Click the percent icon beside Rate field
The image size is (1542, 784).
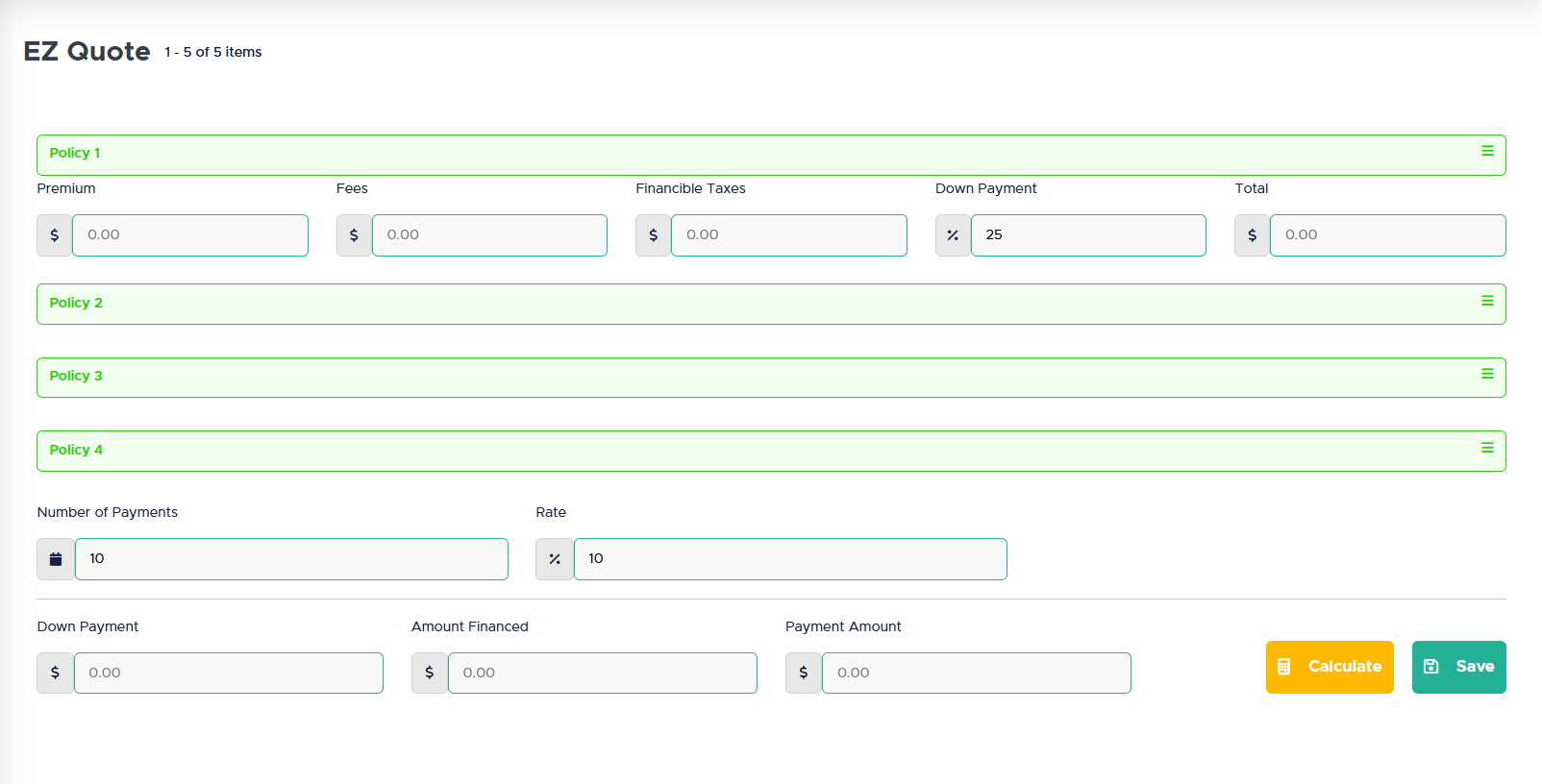555,559
